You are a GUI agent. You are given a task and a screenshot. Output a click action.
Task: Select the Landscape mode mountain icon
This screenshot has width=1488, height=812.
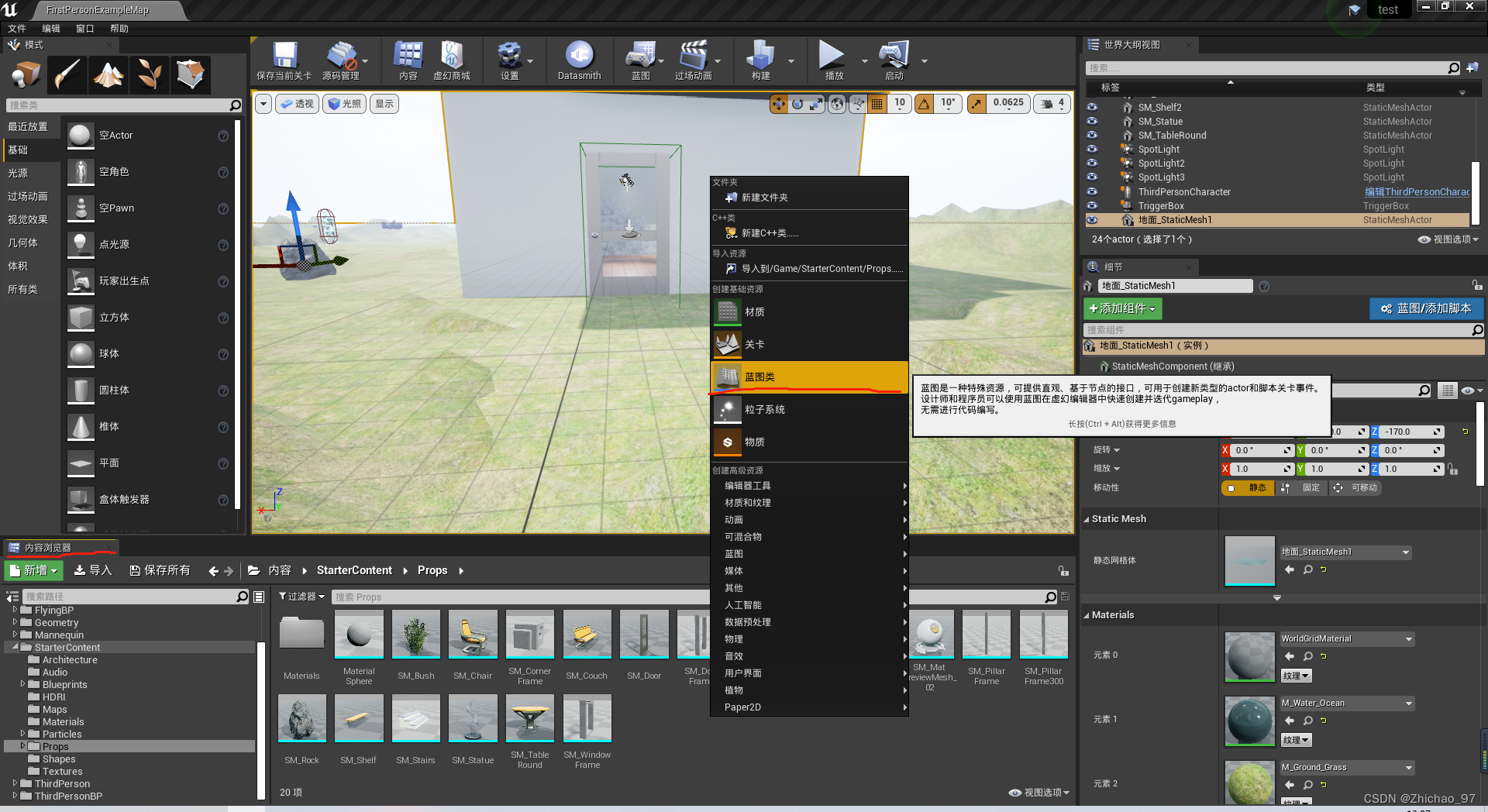coord(108,74)
